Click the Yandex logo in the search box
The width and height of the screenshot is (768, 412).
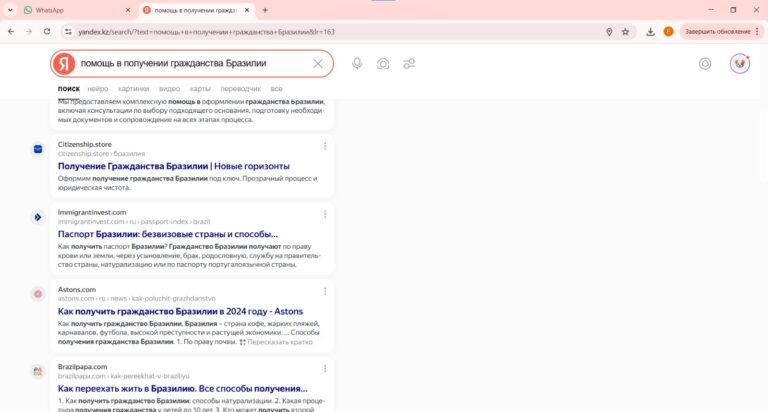tap(64, 64)
